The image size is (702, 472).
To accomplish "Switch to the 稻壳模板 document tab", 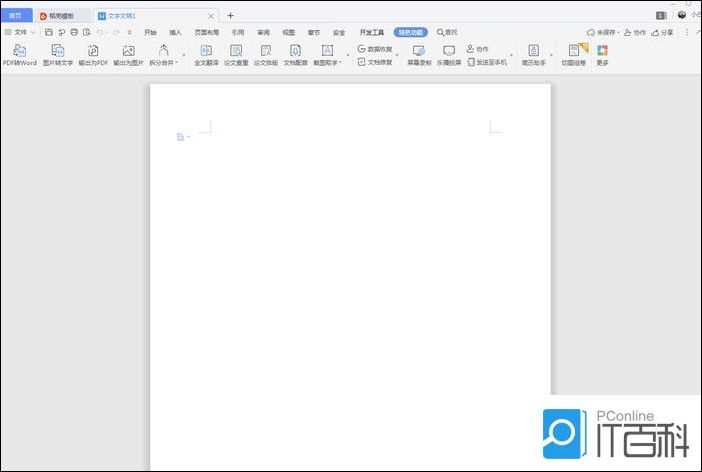I will pos(60,16).
